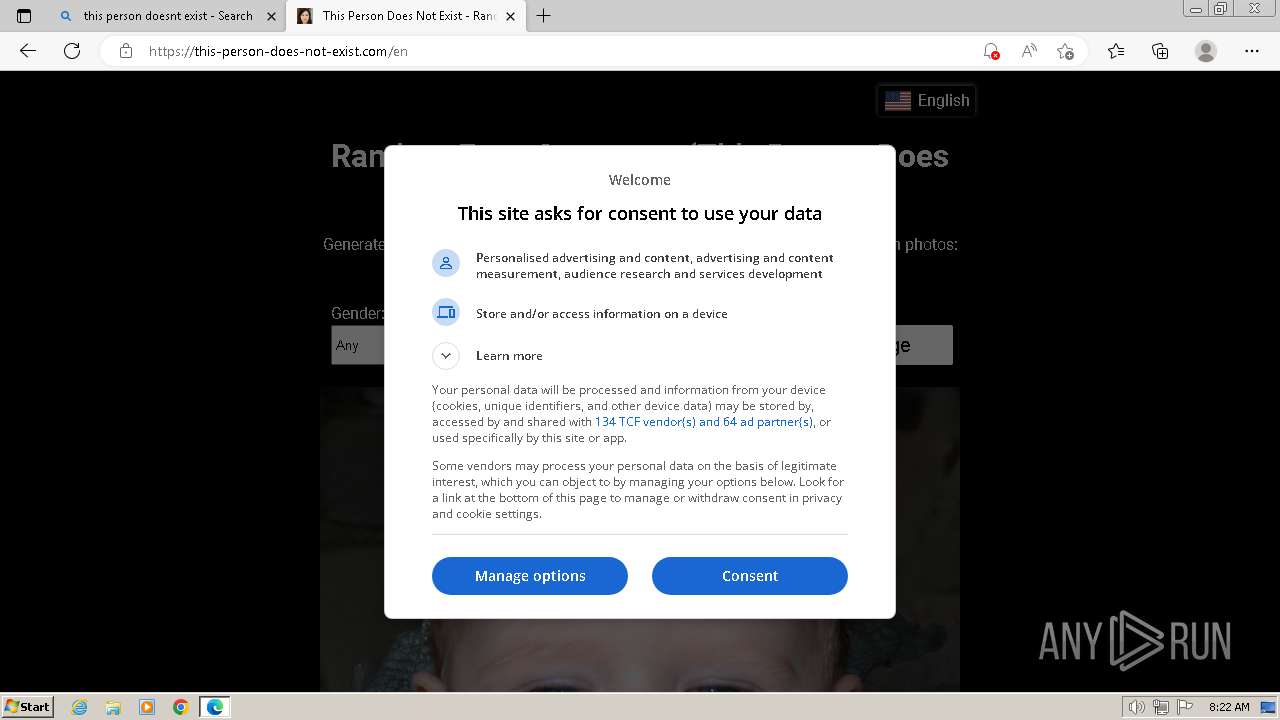Expand the Learn more chevron
Image resolution: width=1280 pixels, height=720 pixels.
[x=446, y=355]
